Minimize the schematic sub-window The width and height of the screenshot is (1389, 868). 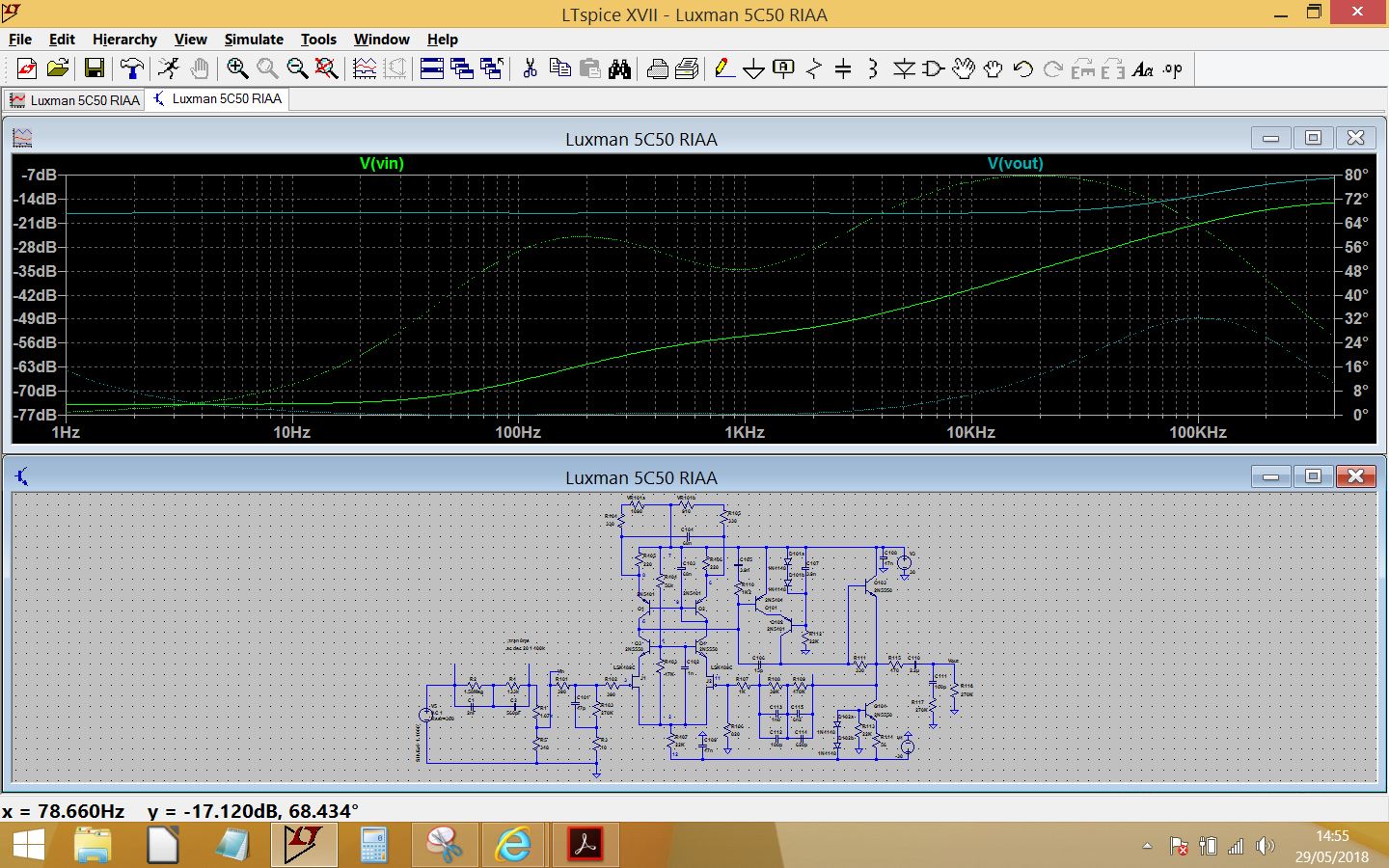(1270, 476)
